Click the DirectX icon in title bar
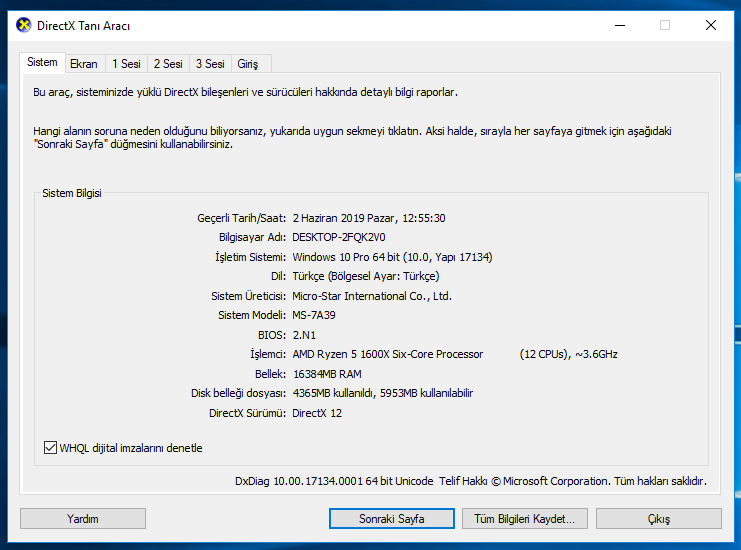This screenshot has height=550, width=741. pyautogui.click(x=24, y=25)
